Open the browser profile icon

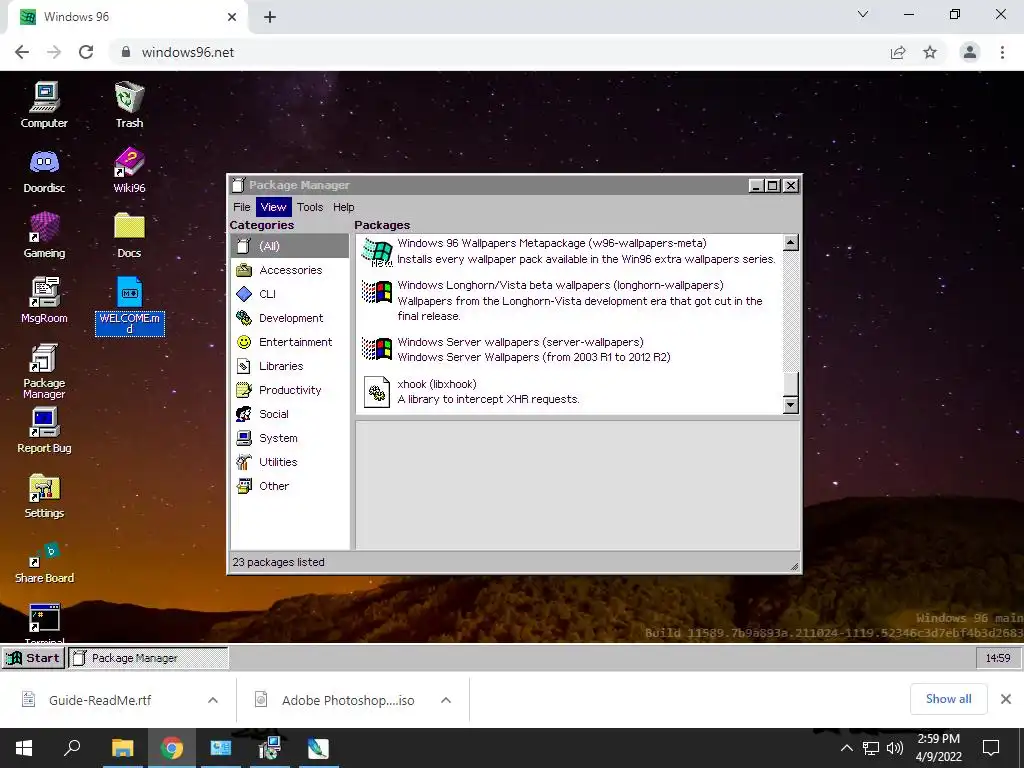coord(970,52)
